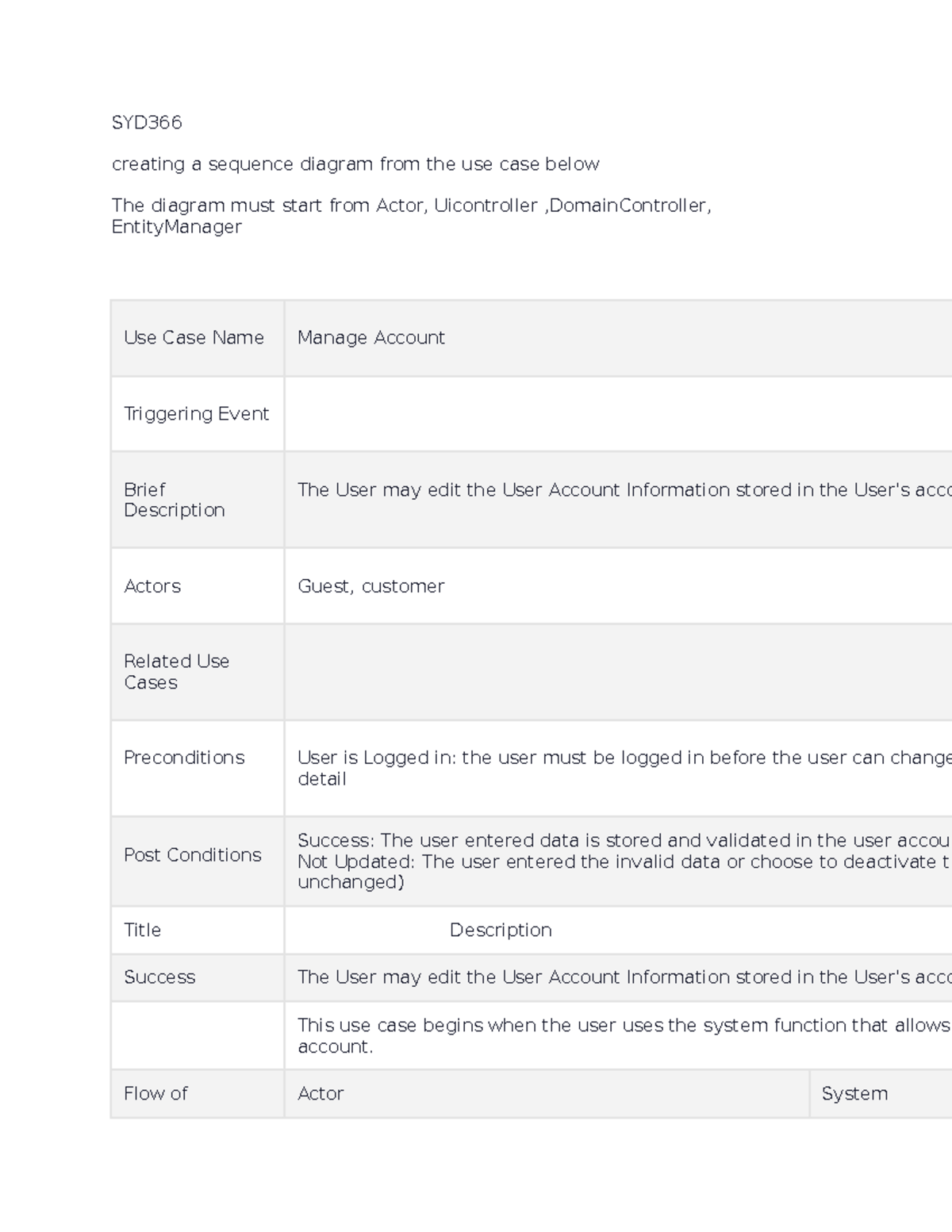Select the Actors row label
952x1232 pixels.
pyautogui.click(x=152, y=586)
